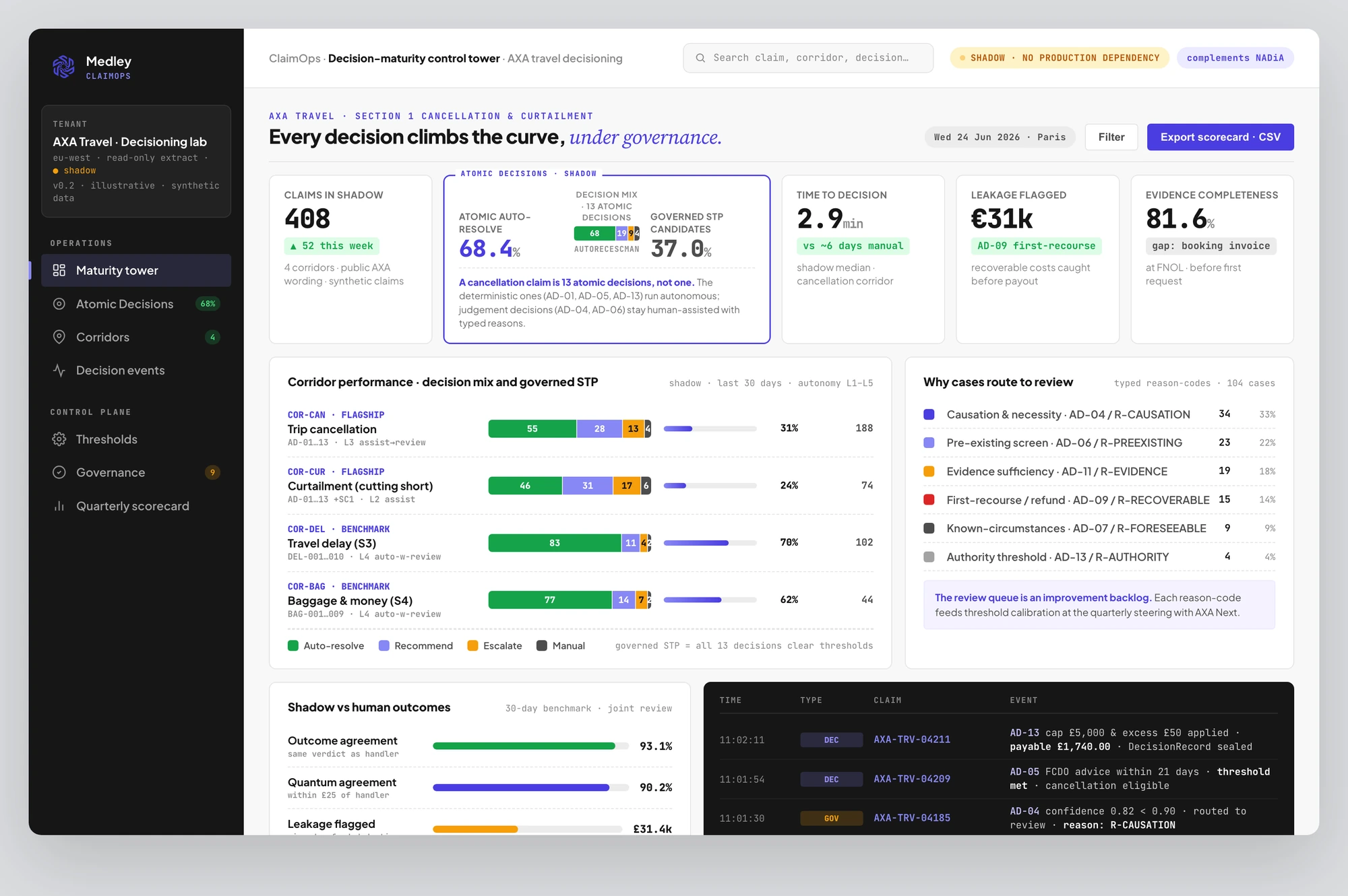
Task: Click the Governance check-circle icon
Action: [x=59, y=472]
